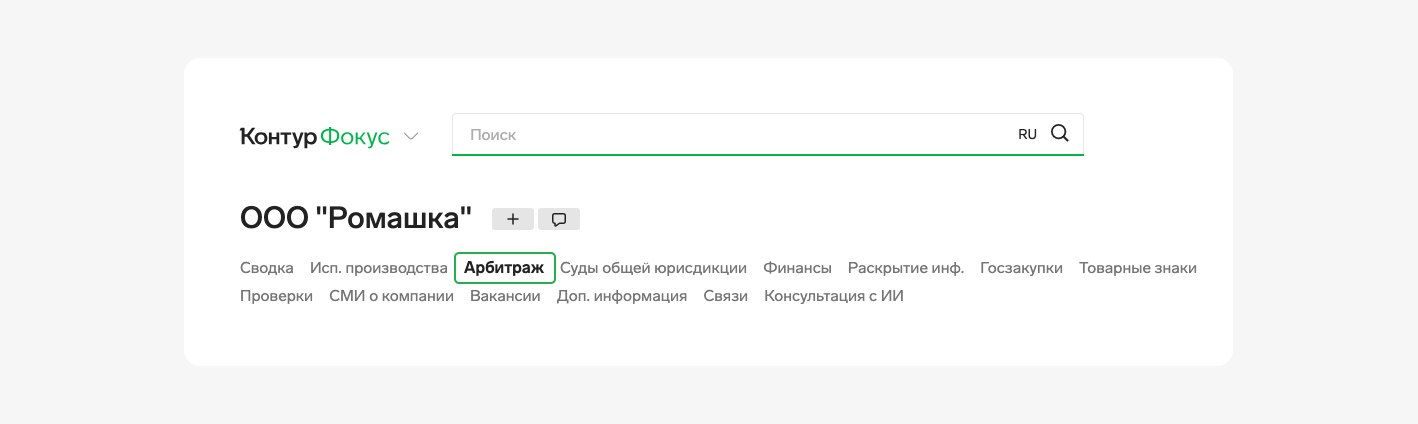Switch to the Финансы tab
Image resolution: width=1418 pixels, height=424 pixels.
(797, 268)
